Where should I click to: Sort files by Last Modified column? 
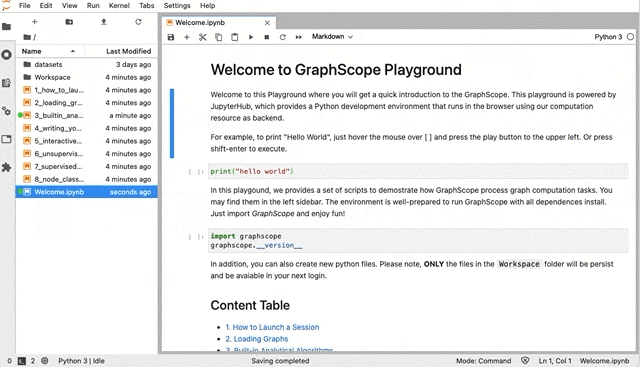pos(121,51)
